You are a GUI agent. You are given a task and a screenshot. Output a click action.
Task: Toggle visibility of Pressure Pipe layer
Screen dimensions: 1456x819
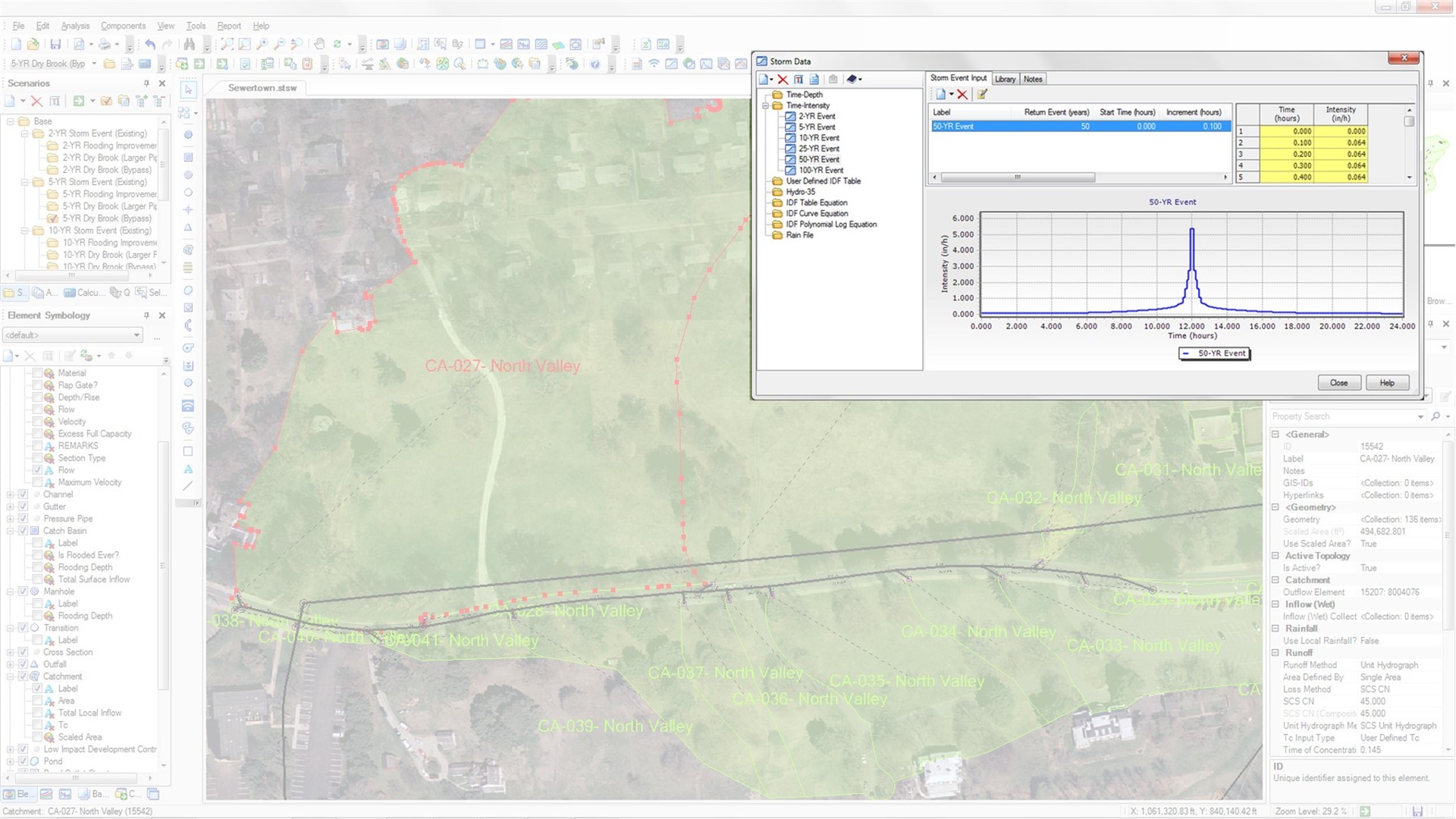pos(21,518)
